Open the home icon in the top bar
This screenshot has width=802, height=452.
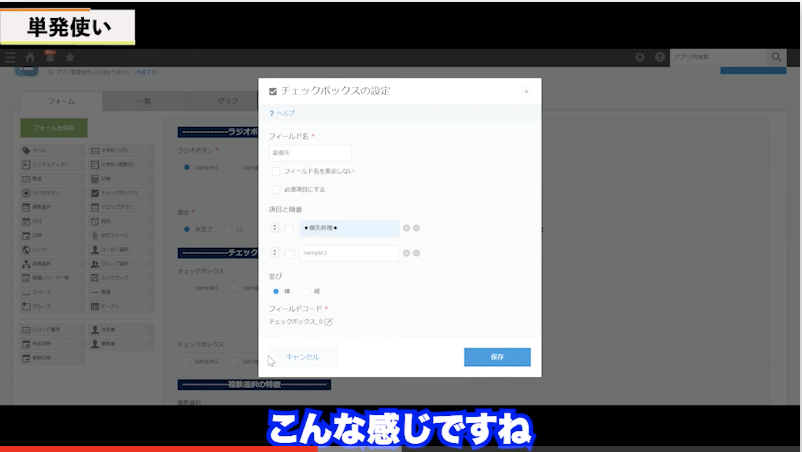[30, 58]
